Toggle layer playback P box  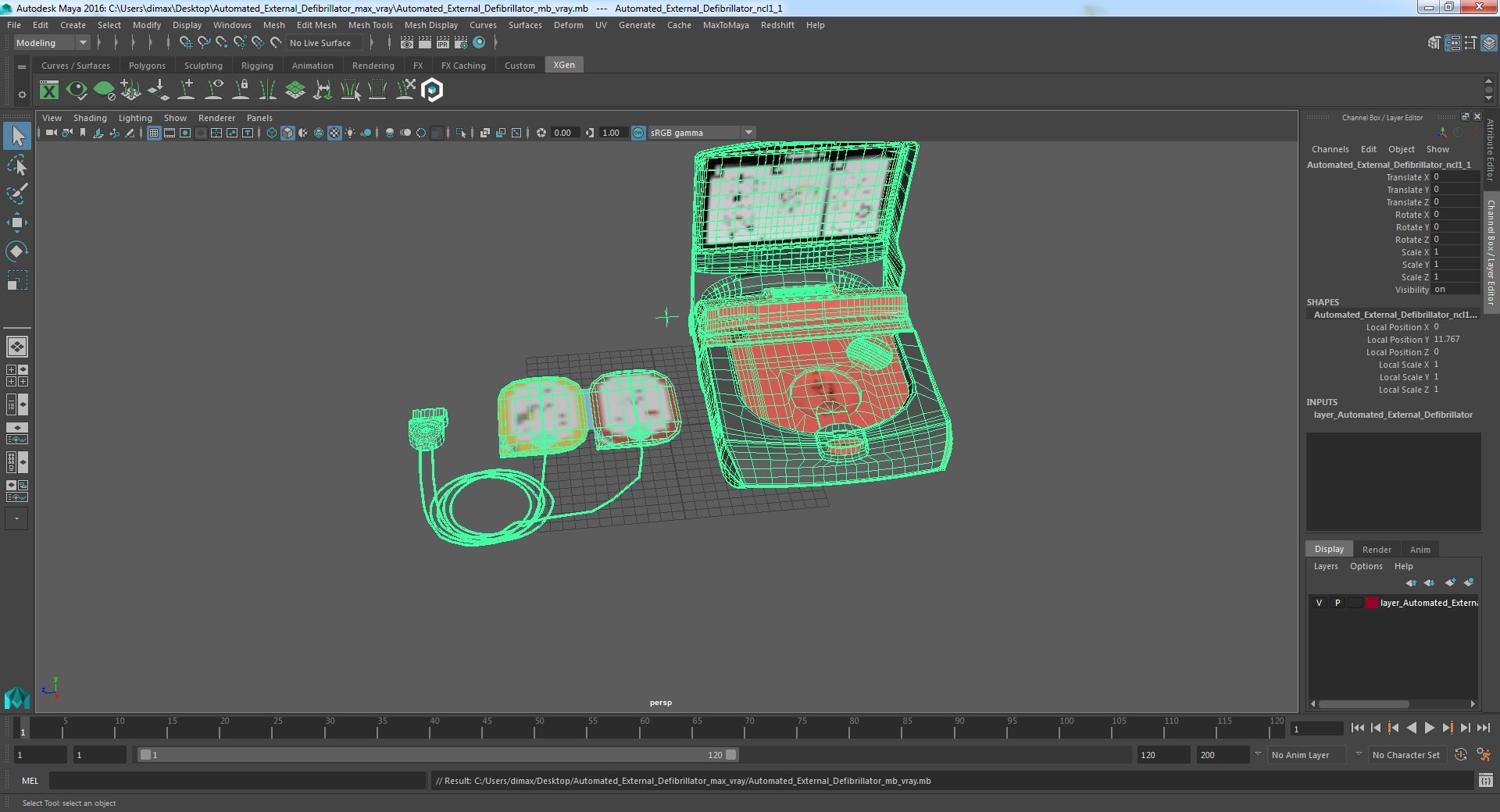click(1337, 603)
